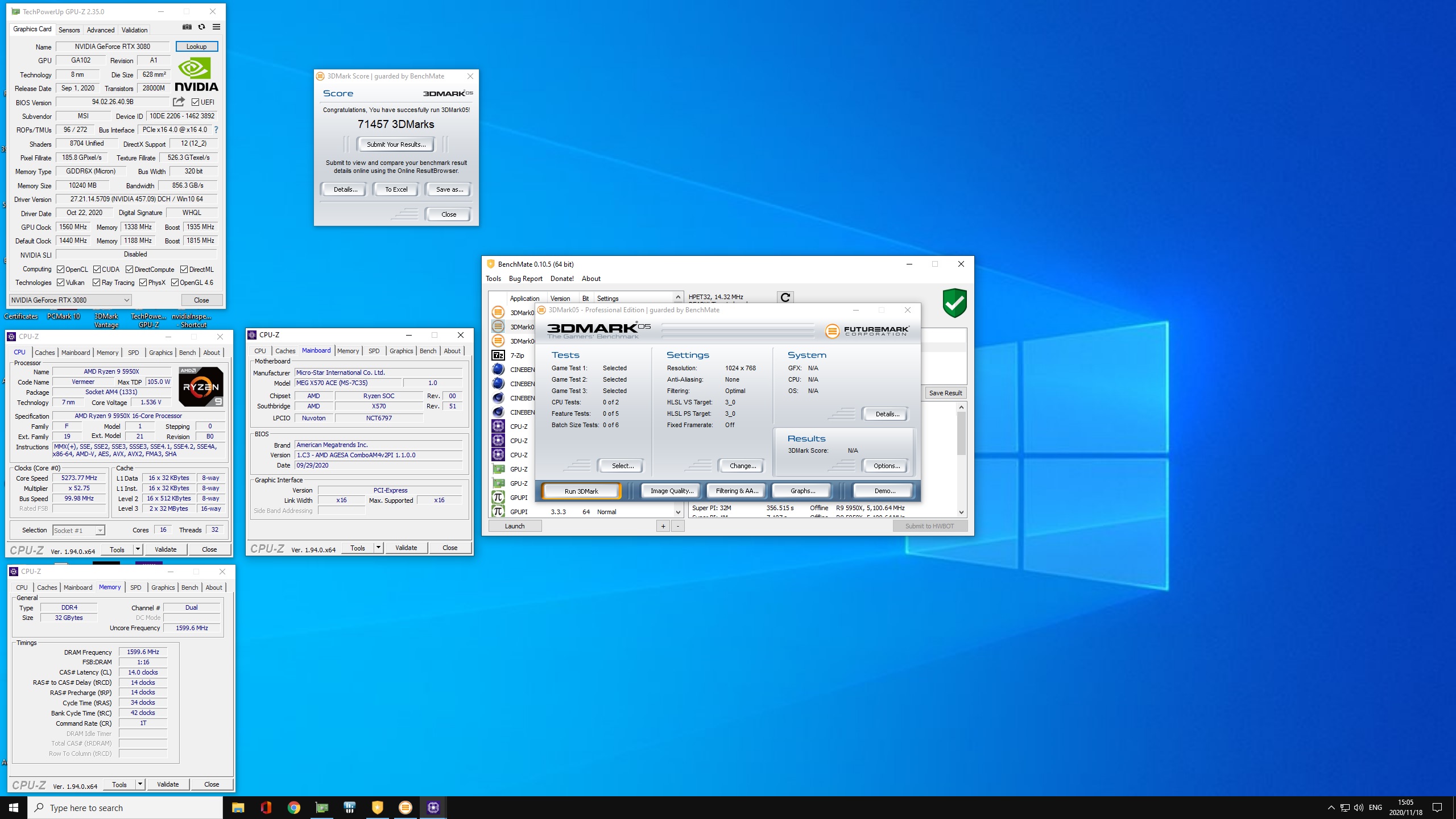The image size is (1456, 819).
Task: Click BenchMate app list scroll-up arrow
Action: pos(678,297)
